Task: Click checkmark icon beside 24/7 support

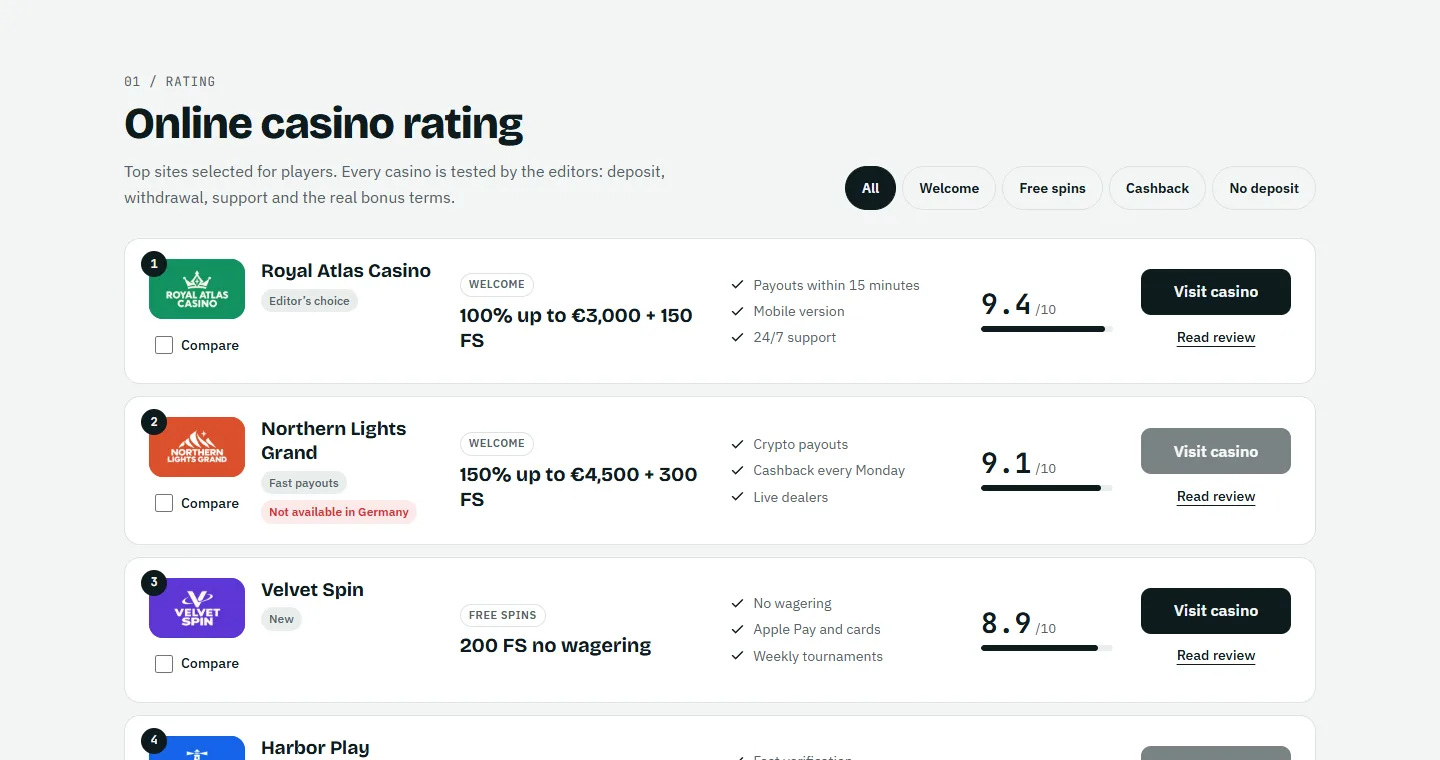Action: pos(738,337)
